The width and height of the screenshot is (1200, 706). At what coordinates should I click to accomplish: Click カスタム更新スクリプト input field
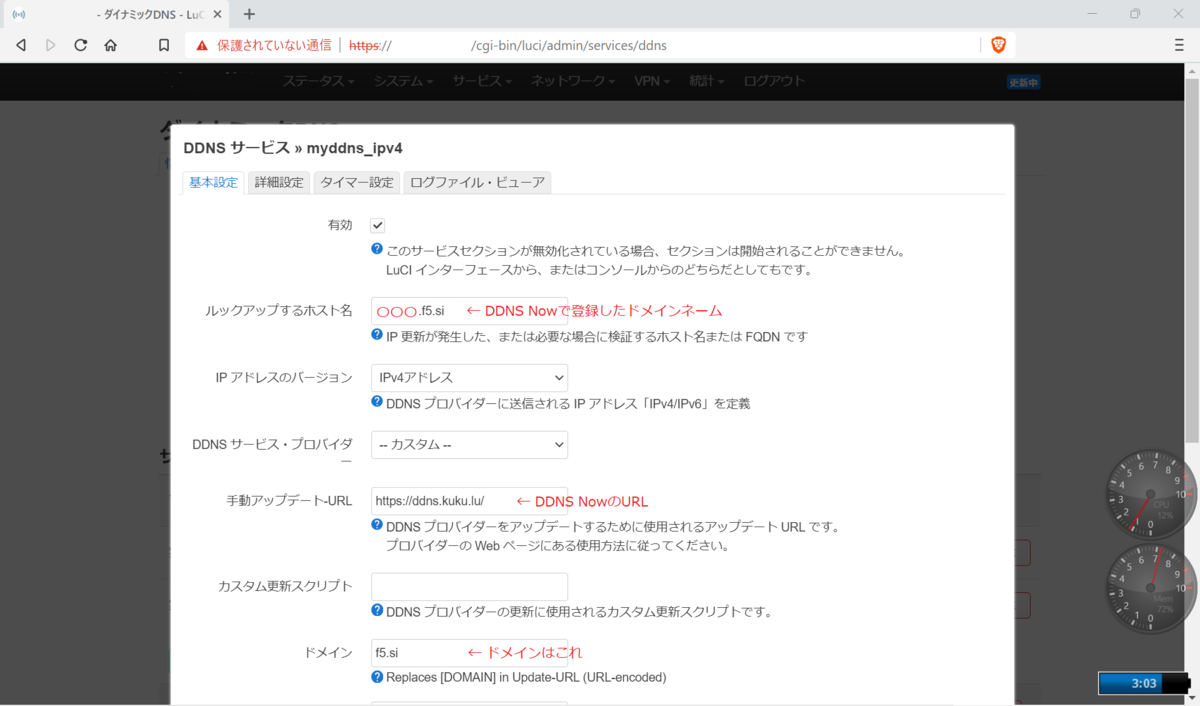[469, 586]
